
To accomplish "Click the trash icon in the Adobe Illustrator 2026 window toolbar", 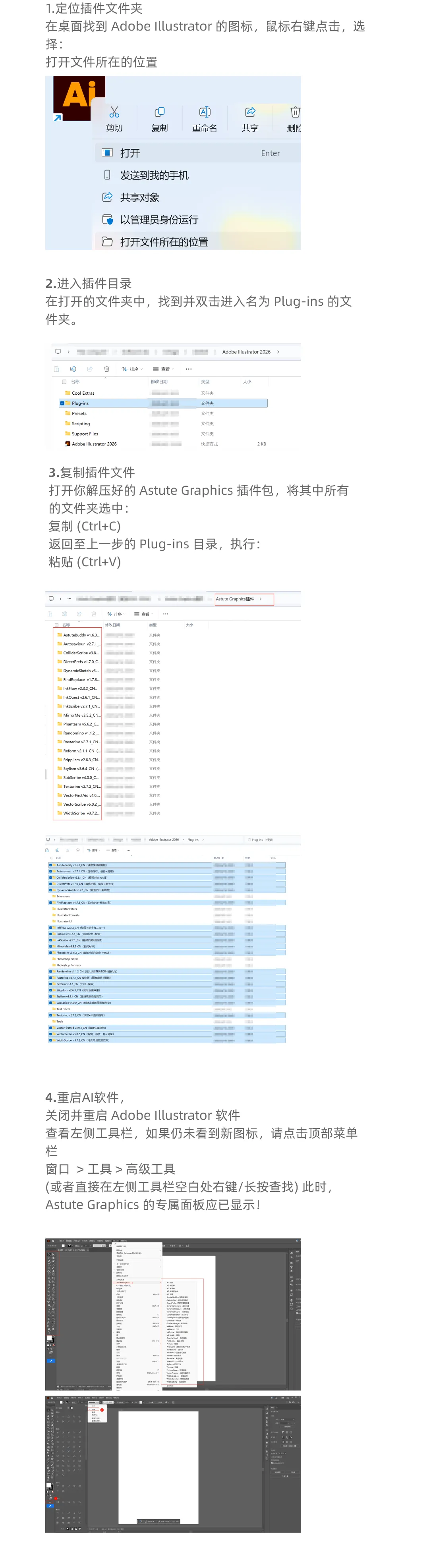I will click(x=106, y=369).
